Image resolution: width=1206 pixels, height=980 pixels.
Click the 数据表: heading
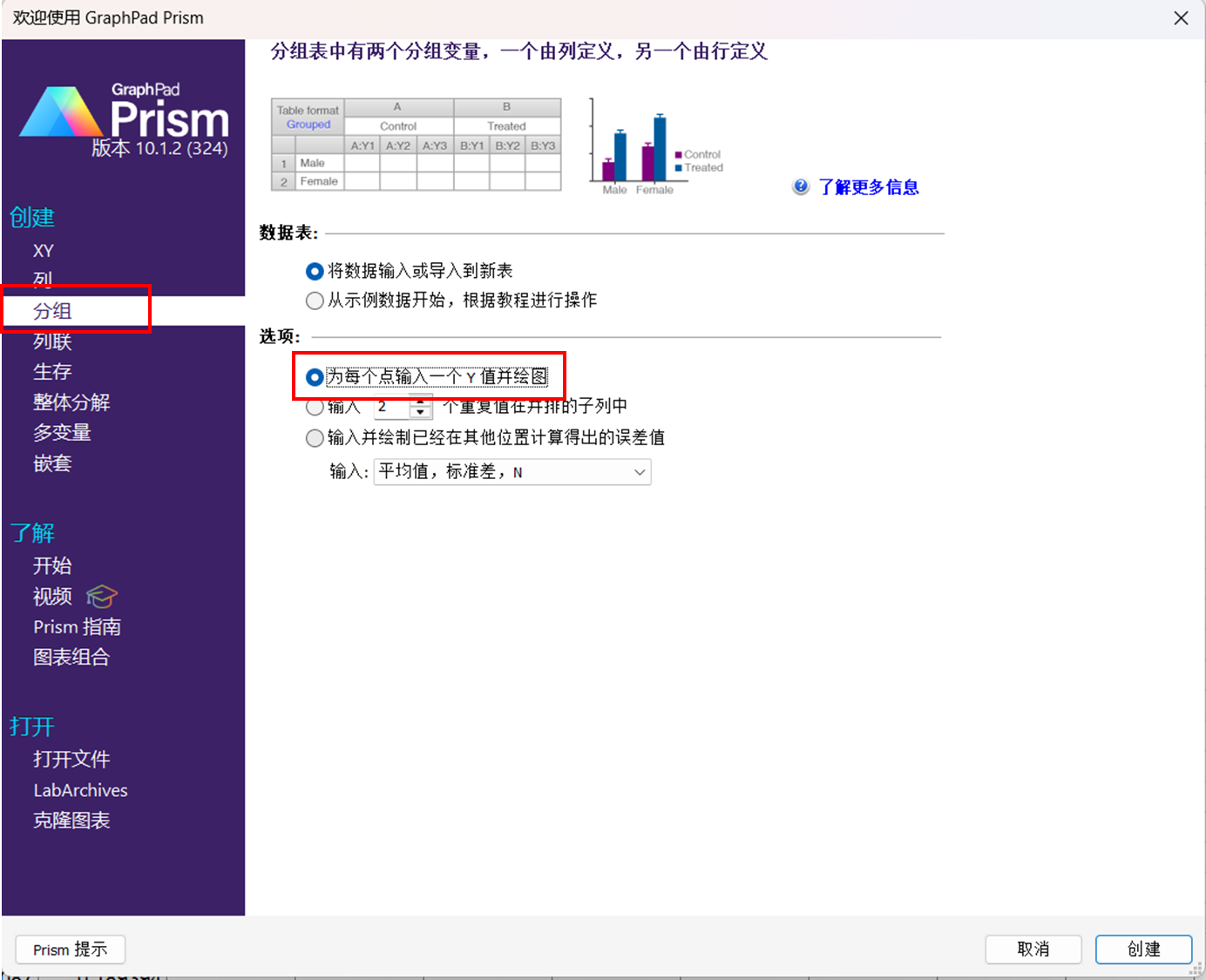click(288, 233)
